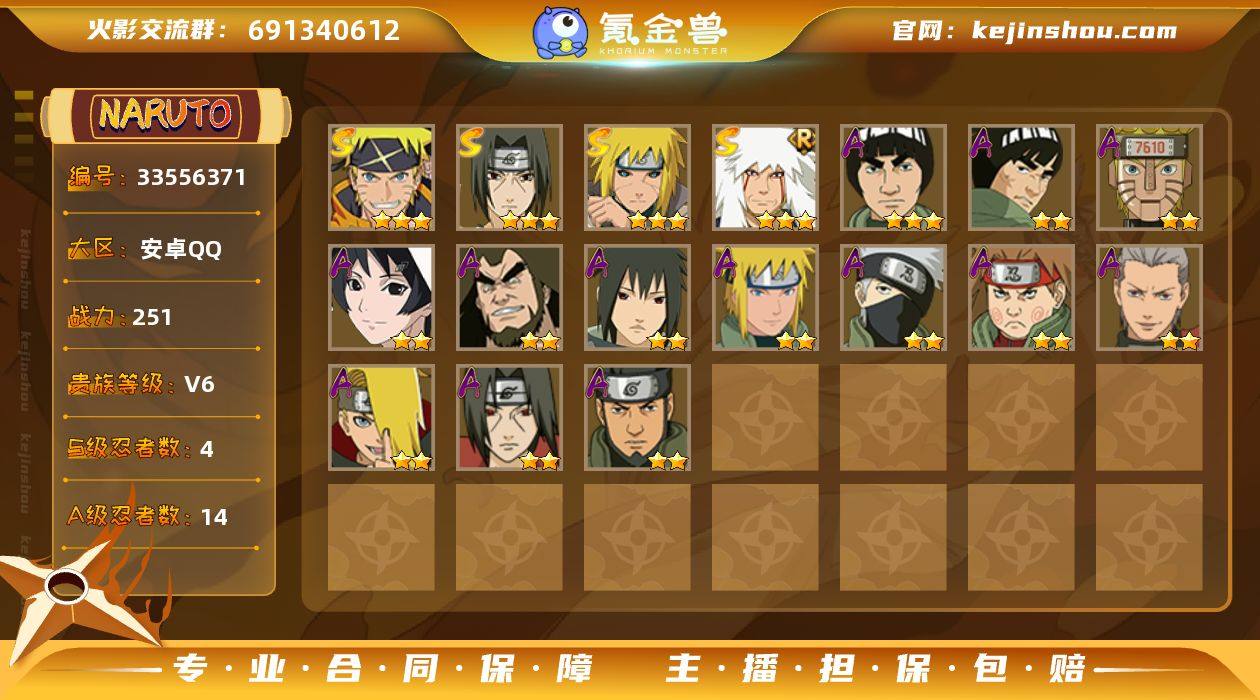Image resolution: width=1260 pixels, height=700 pixels.
Task: Pick the bearded A-rank ninja portrait
Action: point(509,298)
